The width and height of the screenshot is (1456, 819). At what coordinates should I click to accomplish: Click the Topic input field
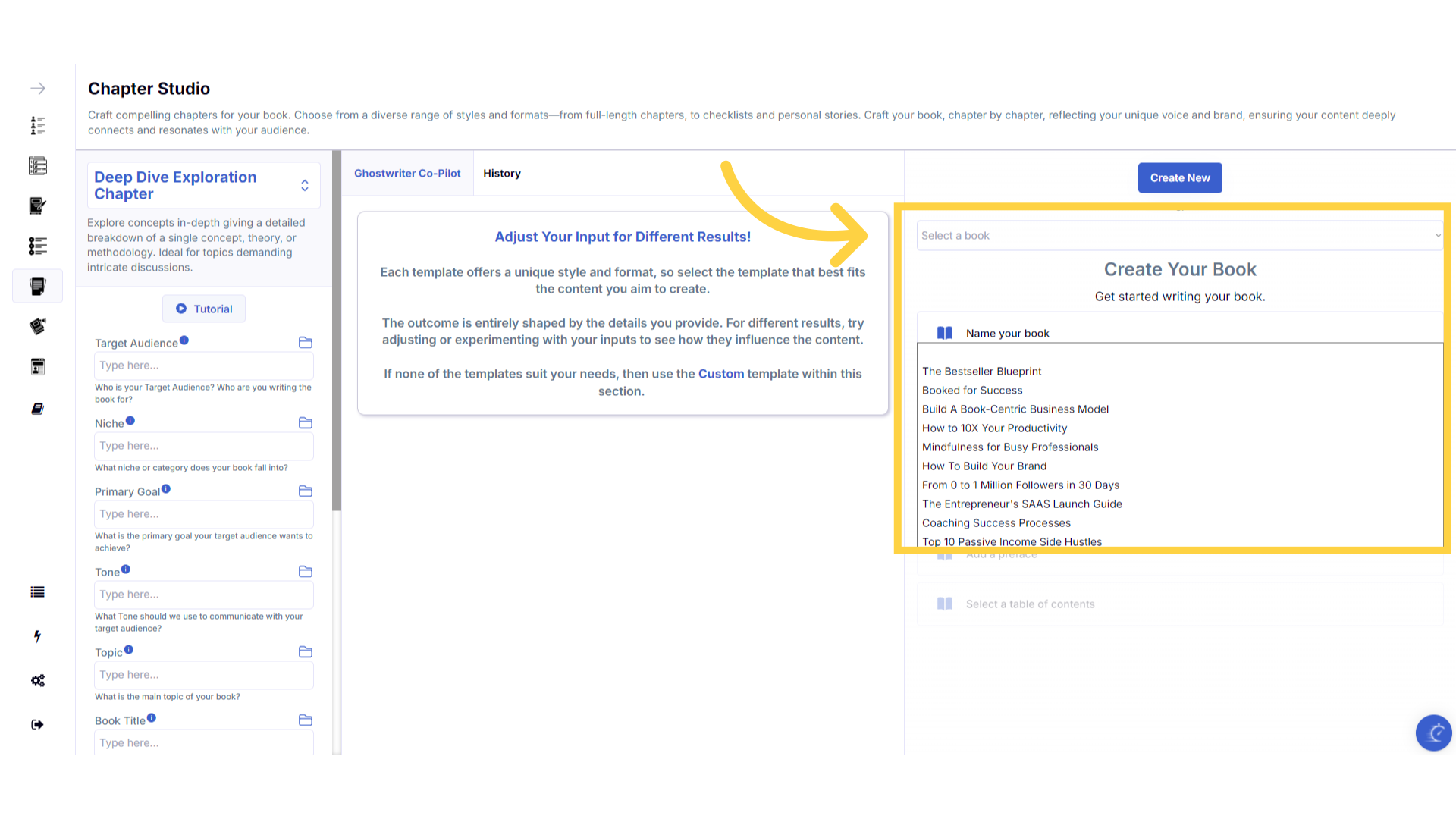[204, 675]
